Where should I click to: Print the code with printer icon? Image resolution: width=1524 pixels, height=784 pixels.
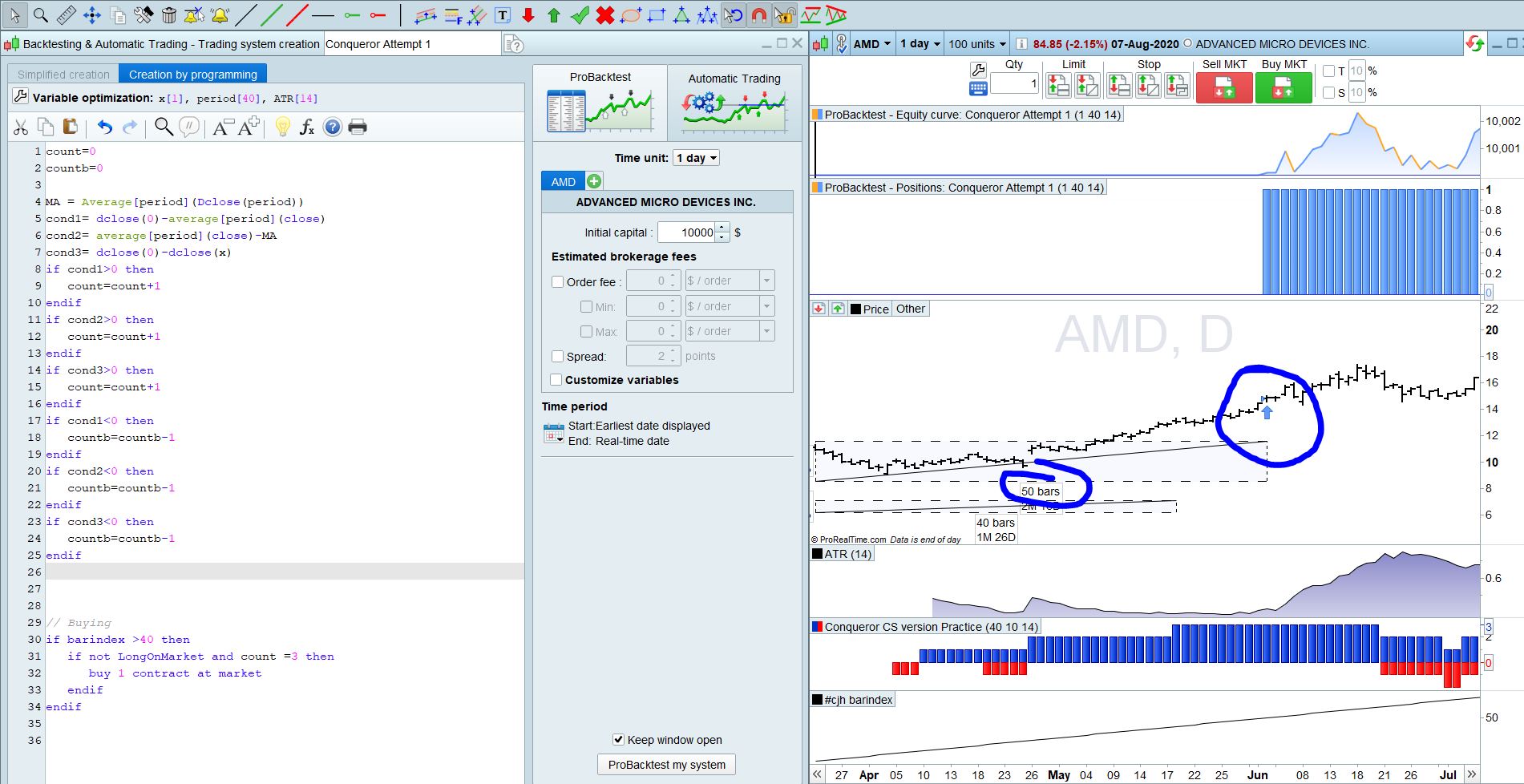tap(358, 127)
